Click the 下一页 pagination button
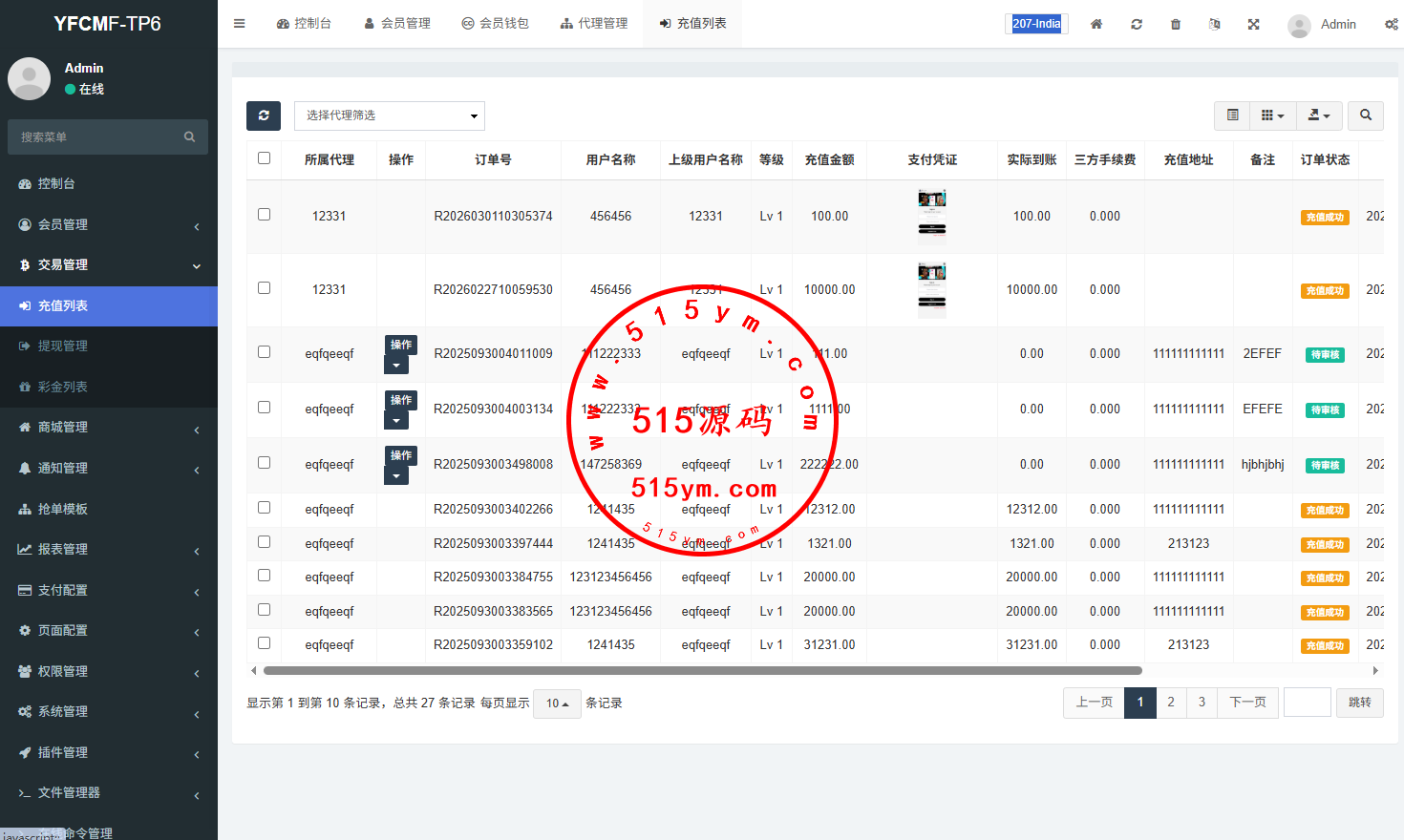 point(1247,703)
